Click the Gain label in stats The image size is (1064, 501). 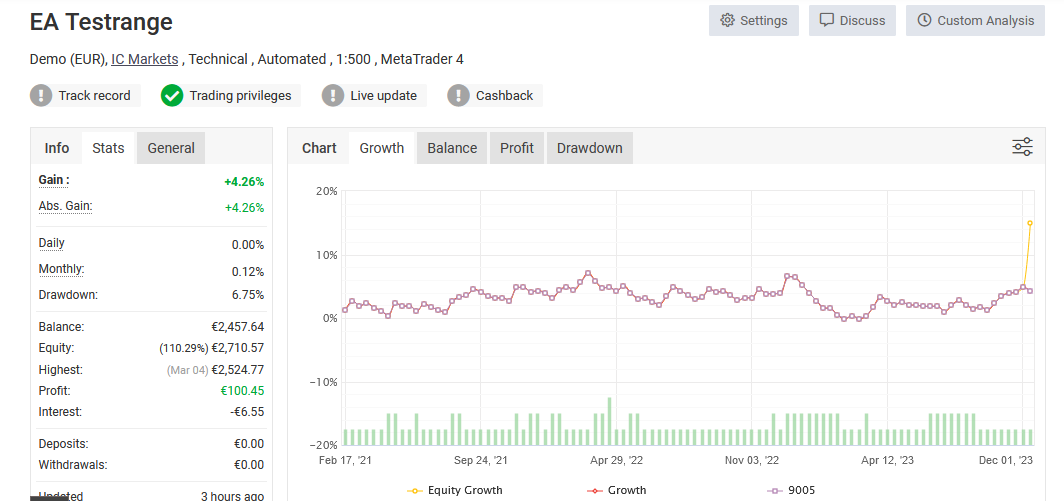pos(53,180)
